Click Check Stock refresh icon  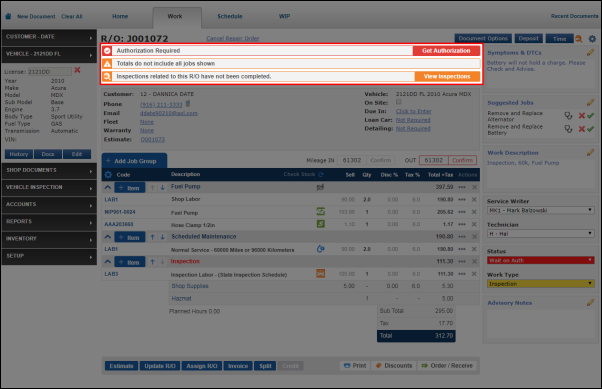321,174
